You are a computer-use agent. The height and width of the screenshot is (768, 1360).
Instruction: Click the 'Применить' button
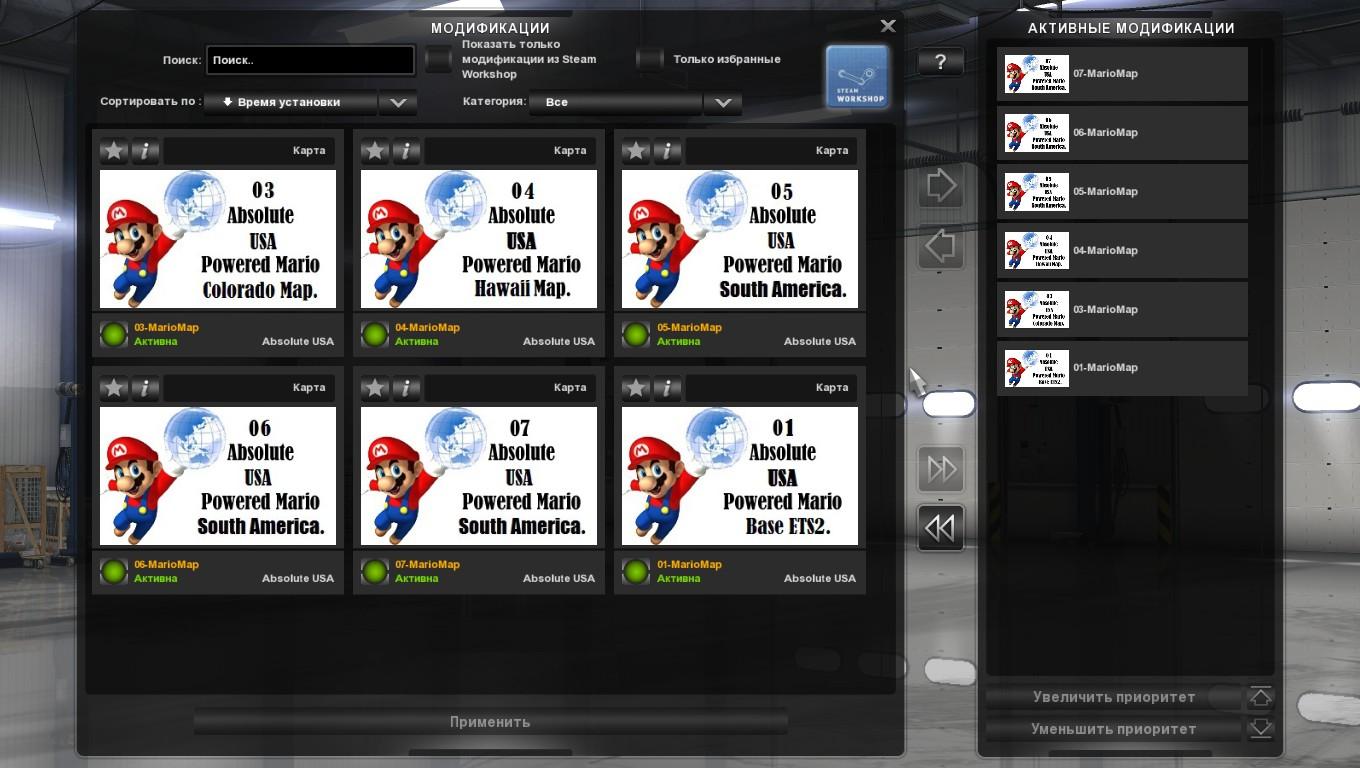490,722
